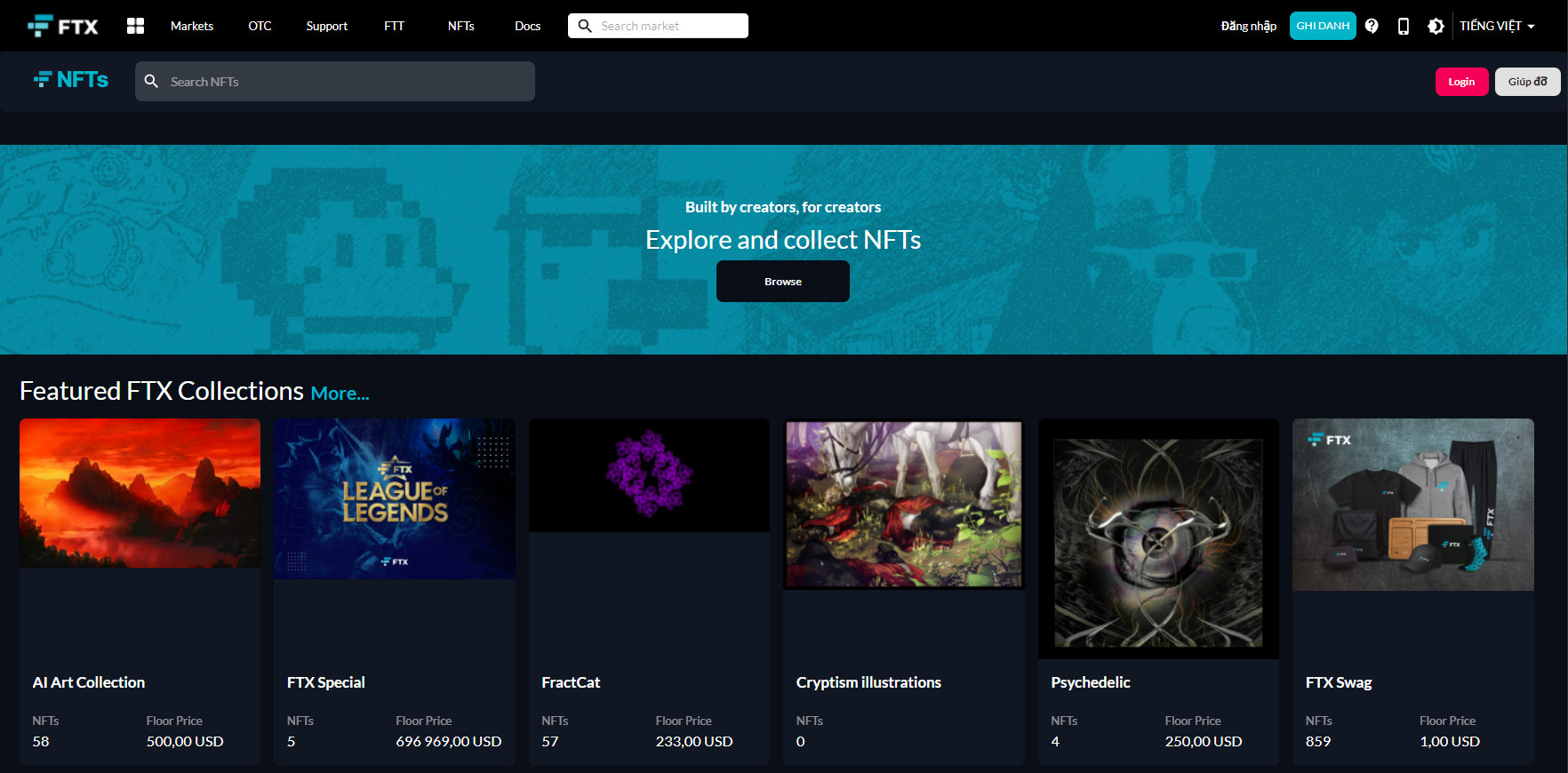Focus the Search NFTs input field
Screen dimensions: 1568x773
point(335,81)
